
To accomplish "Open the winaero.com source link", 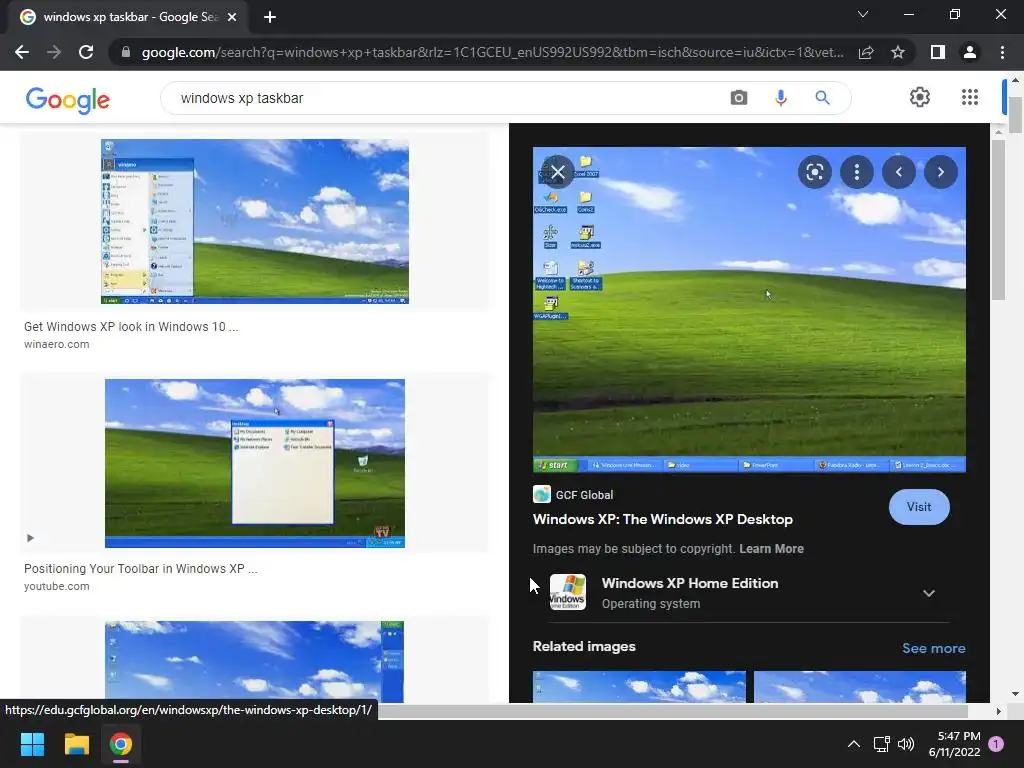I will click(57, 344).
